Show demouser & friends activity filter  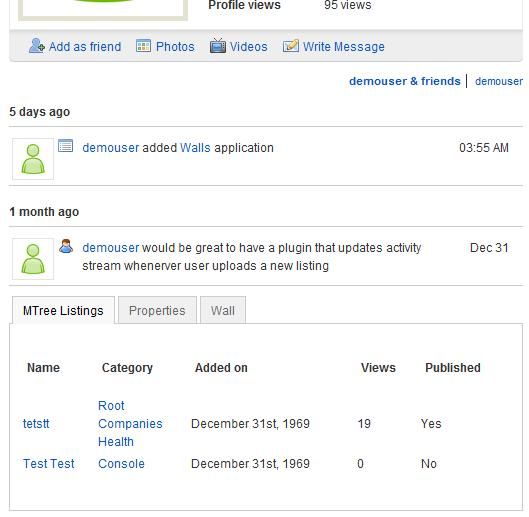(405, 81)
